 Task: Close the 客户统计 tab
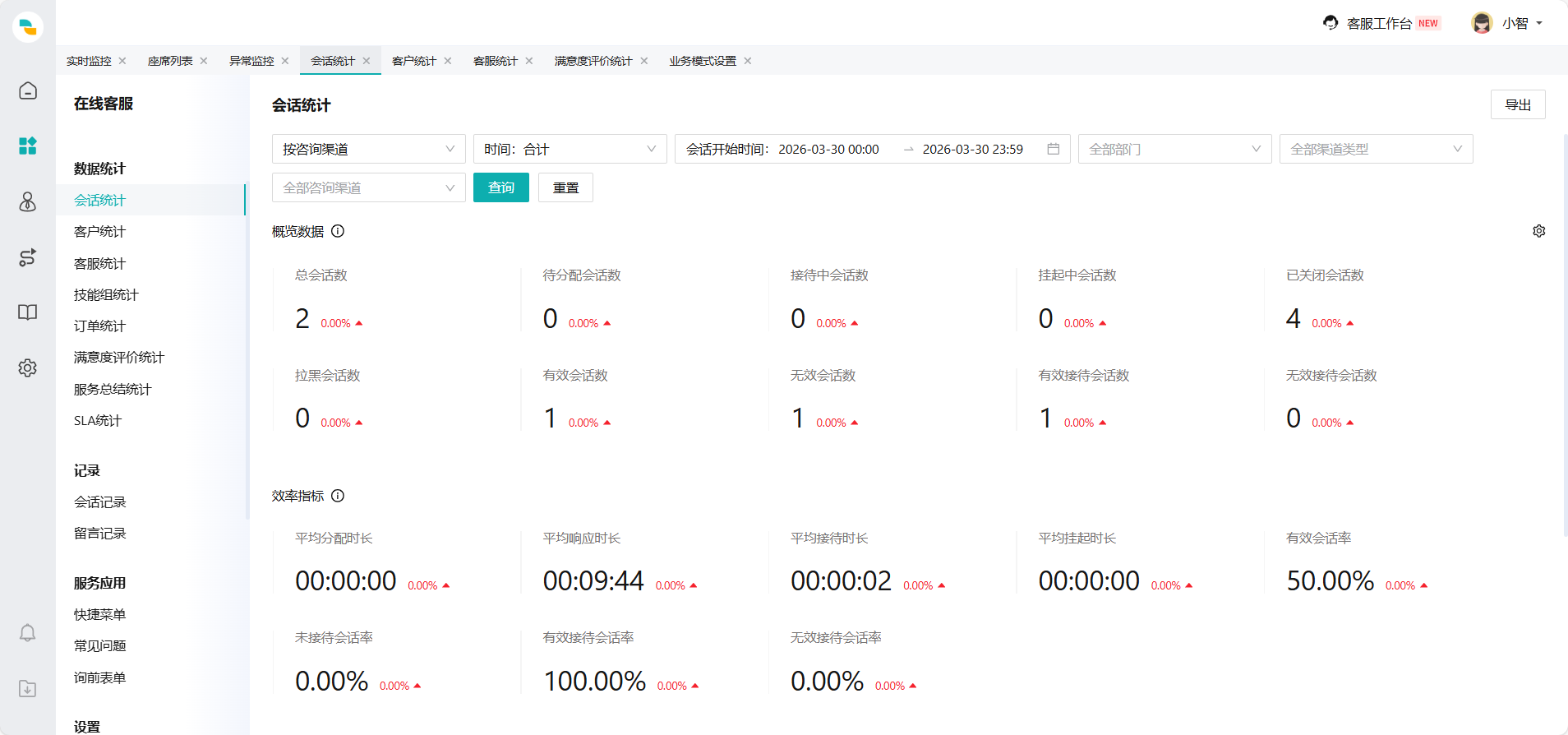coord(448,61)
